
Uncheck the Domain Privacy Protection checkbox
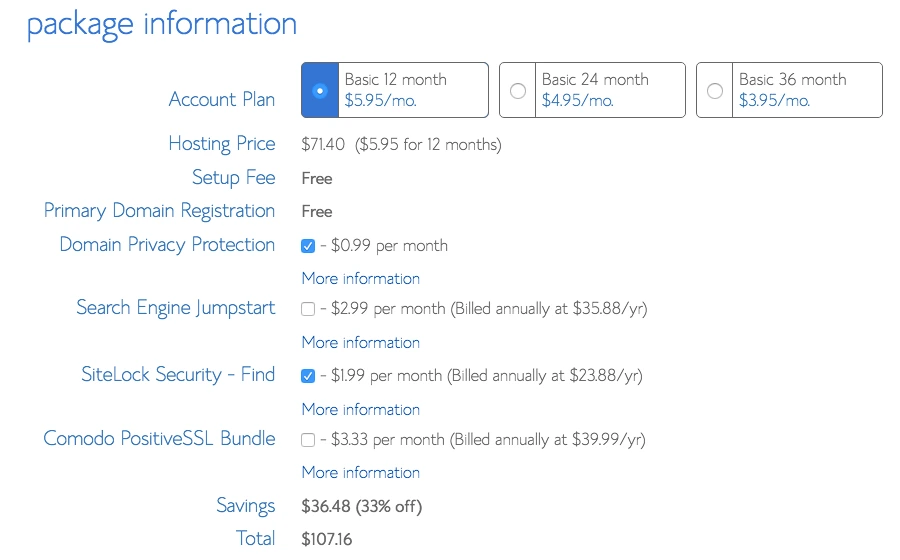click(x=308, y=246)
